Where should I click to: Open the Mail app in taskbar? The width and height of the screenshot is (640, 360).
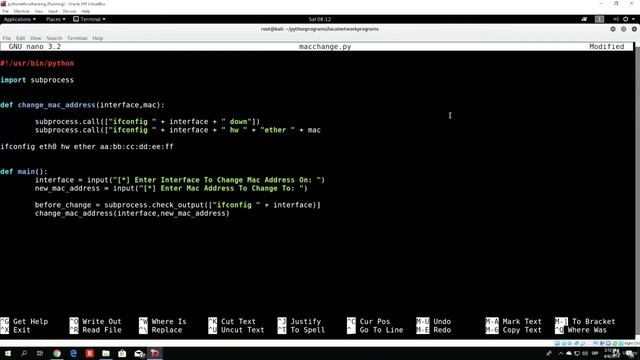tap(139, 353)
